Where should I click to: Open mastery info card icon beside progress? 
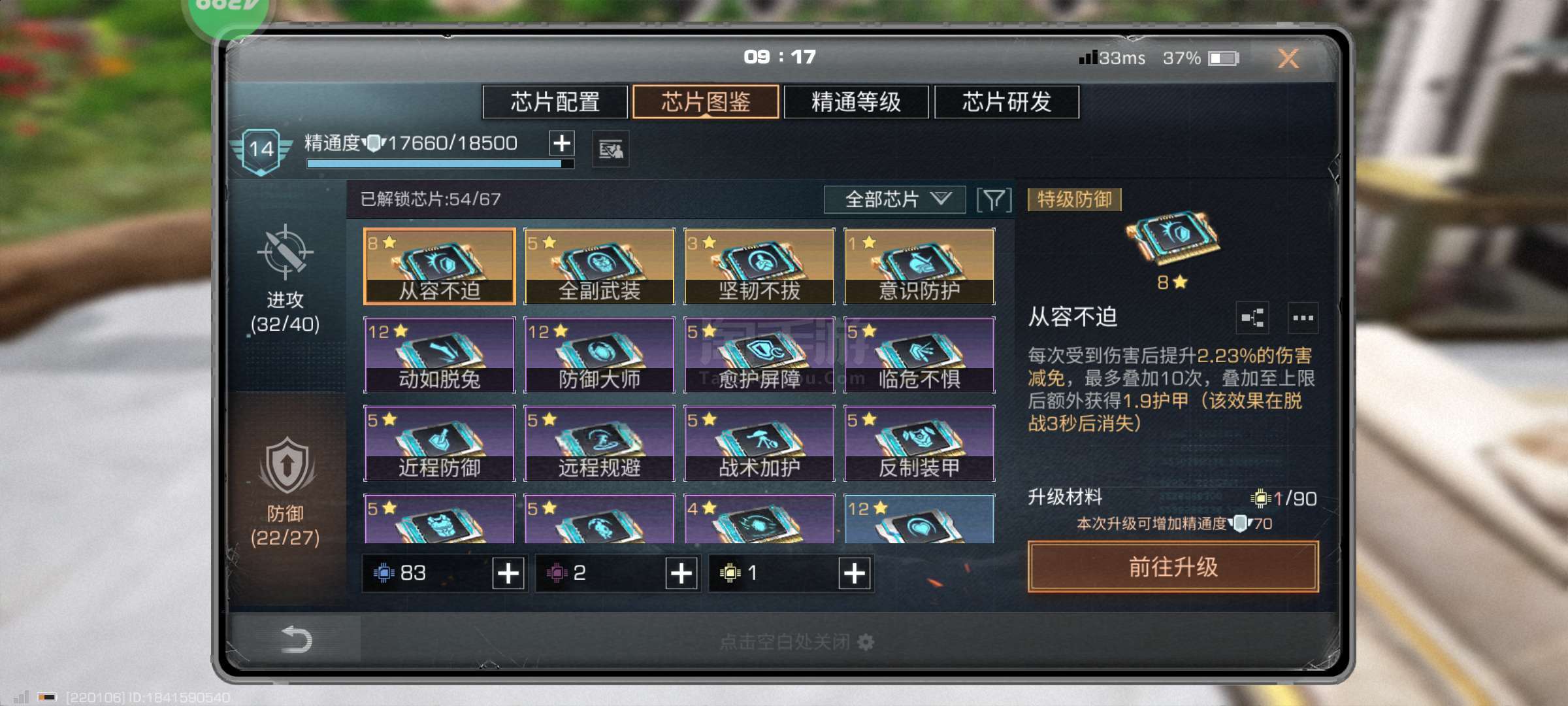click(610, 150)
